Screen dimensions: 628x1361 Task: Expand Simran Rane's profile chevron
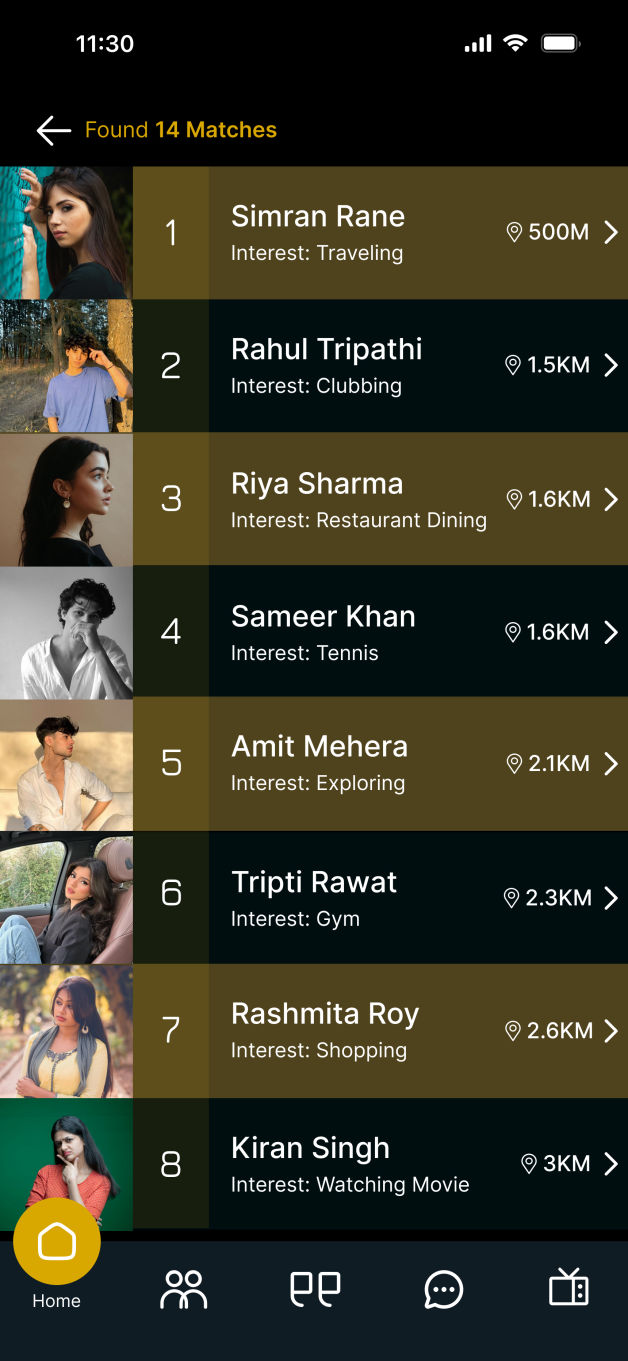coord(611,232)
